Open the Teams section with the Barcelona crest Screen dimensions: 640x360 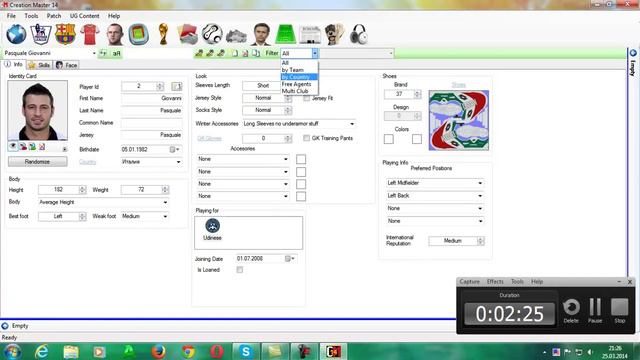[x=65, y=34]
